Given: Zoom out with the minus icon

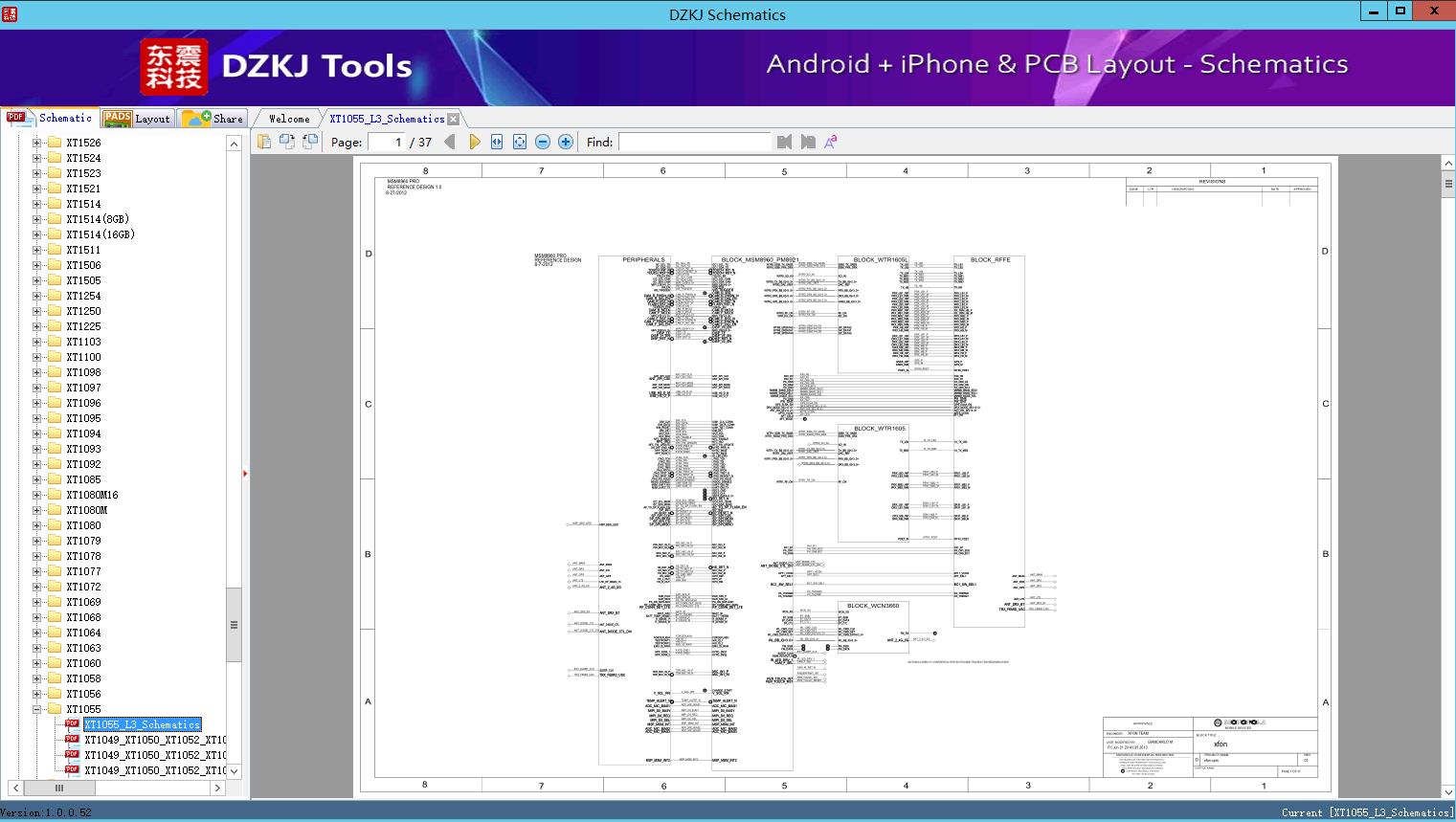Looking at the screenshot, I should click(543, 142).
